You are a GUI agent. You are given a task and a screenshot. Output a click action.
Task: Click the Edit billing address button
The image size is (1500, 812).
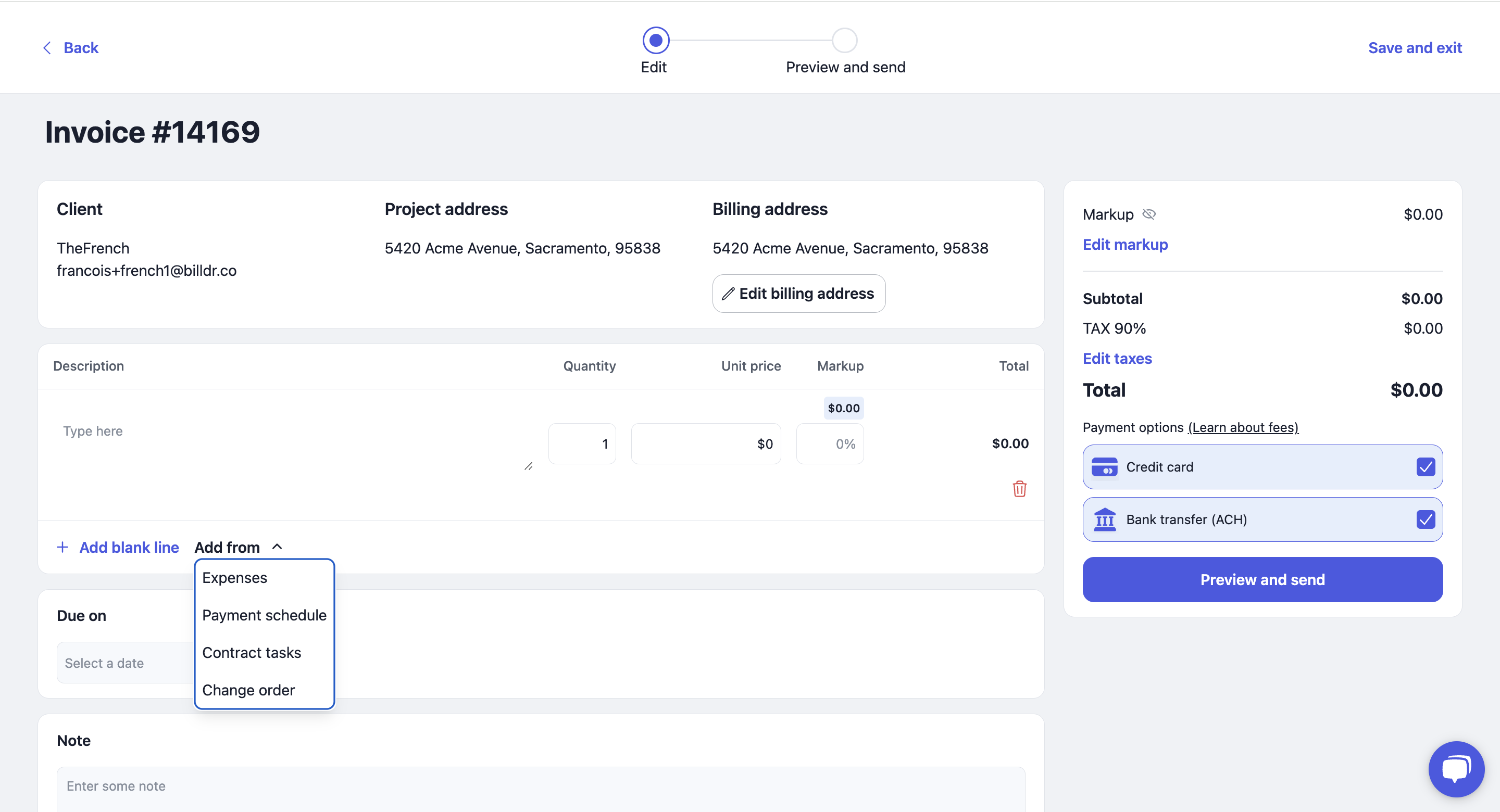click(x=798, y=294)
